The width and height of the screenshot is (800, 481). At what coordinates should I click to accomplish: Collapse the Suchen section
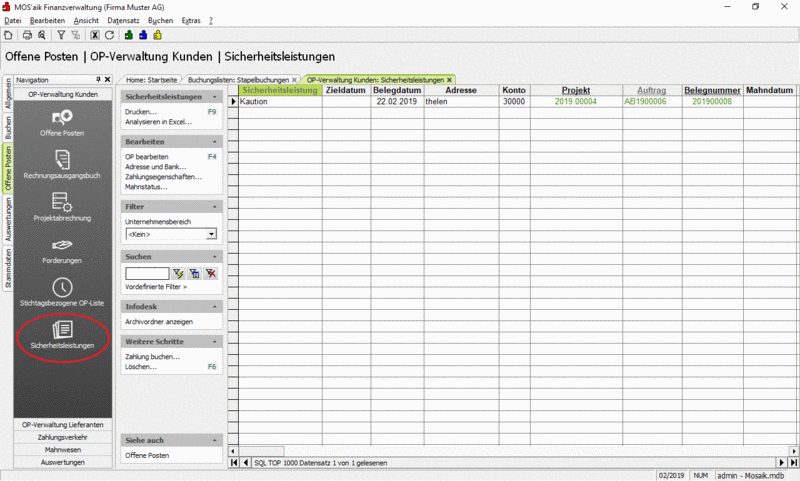(214, 257)
